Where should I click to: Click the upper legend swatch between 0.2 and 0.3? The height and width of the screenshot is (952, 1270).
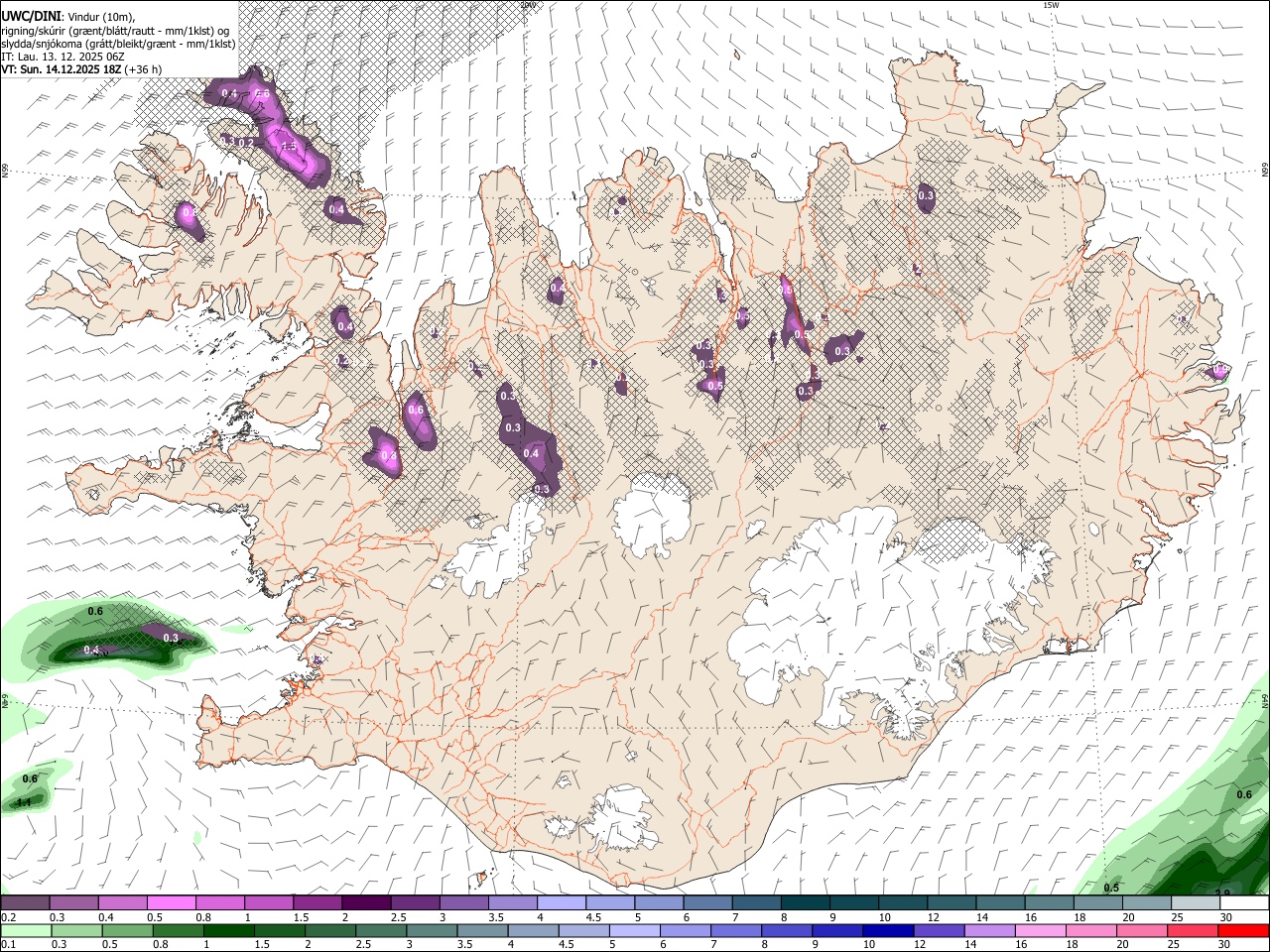[x=25, y=903]
